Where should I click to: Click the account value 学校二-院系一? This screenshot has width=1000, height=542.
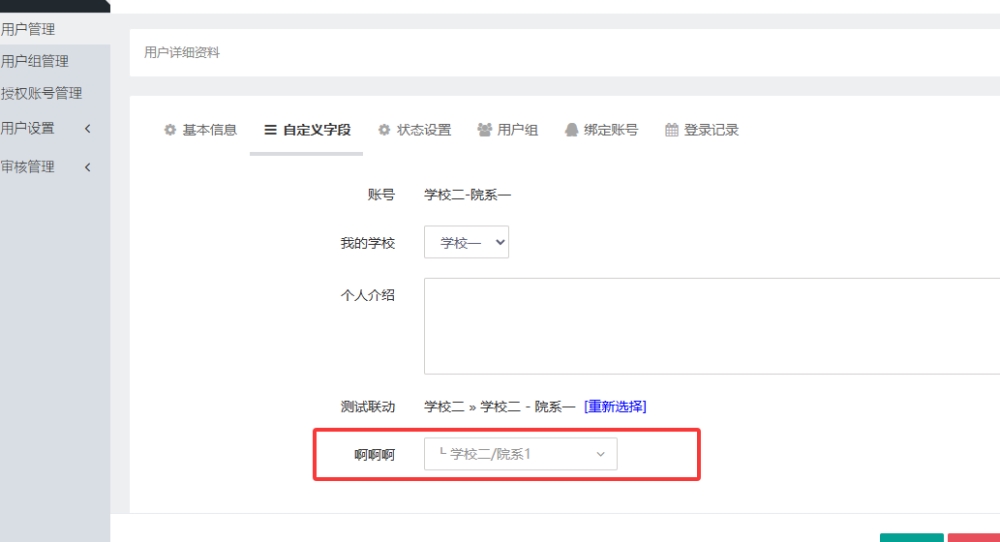[x=467, y=195]
